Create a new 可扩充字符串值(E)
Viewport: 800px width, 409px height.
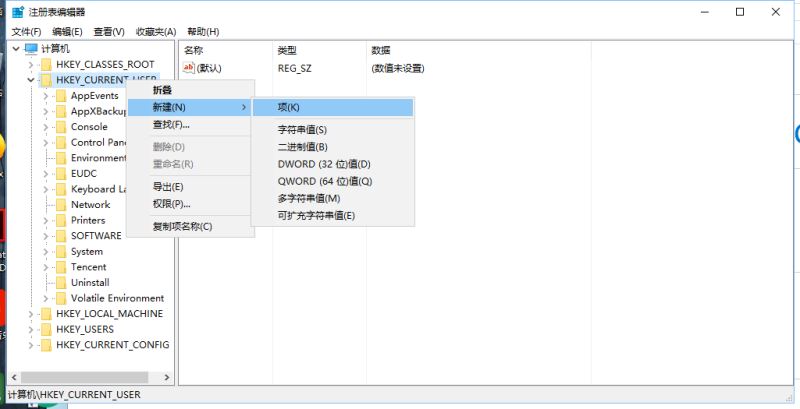333,216
